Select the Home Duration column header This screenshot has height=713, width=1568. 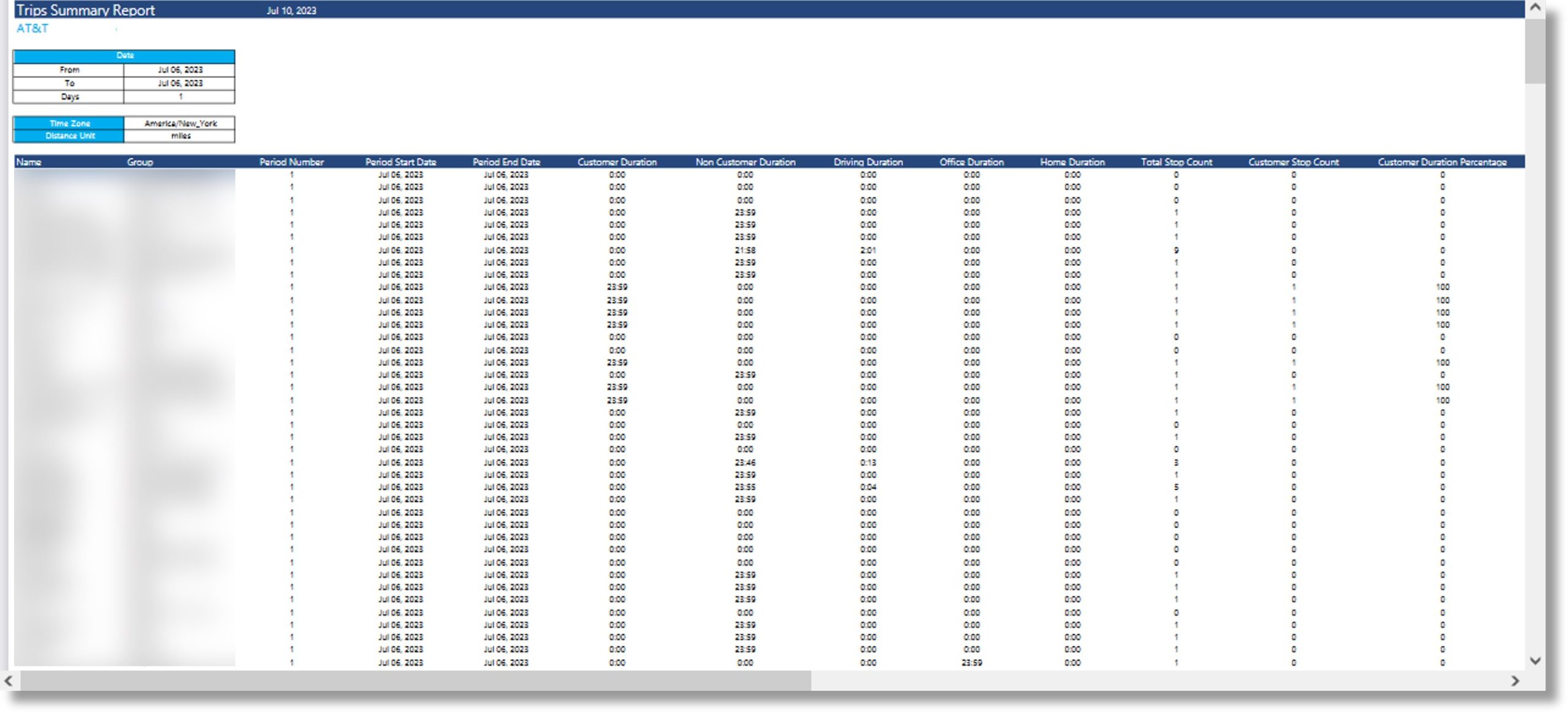1072,162
